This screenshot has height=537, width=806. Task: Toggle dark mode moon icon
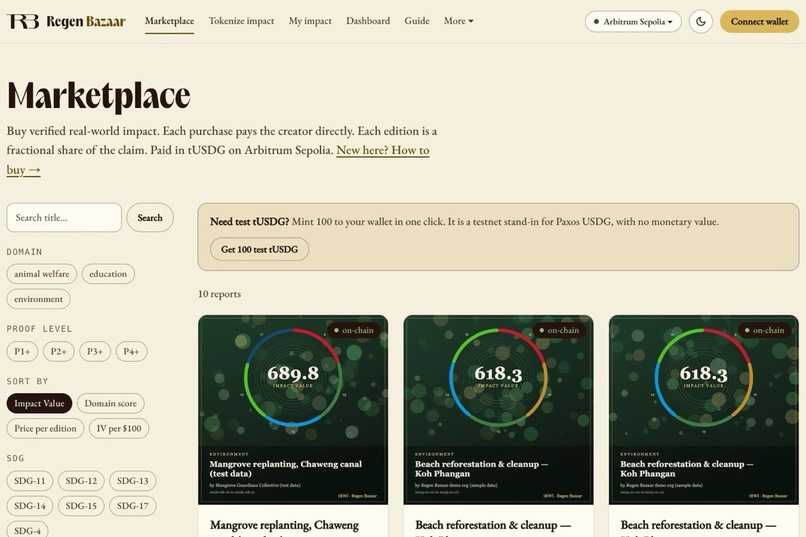tap(701, 22)
